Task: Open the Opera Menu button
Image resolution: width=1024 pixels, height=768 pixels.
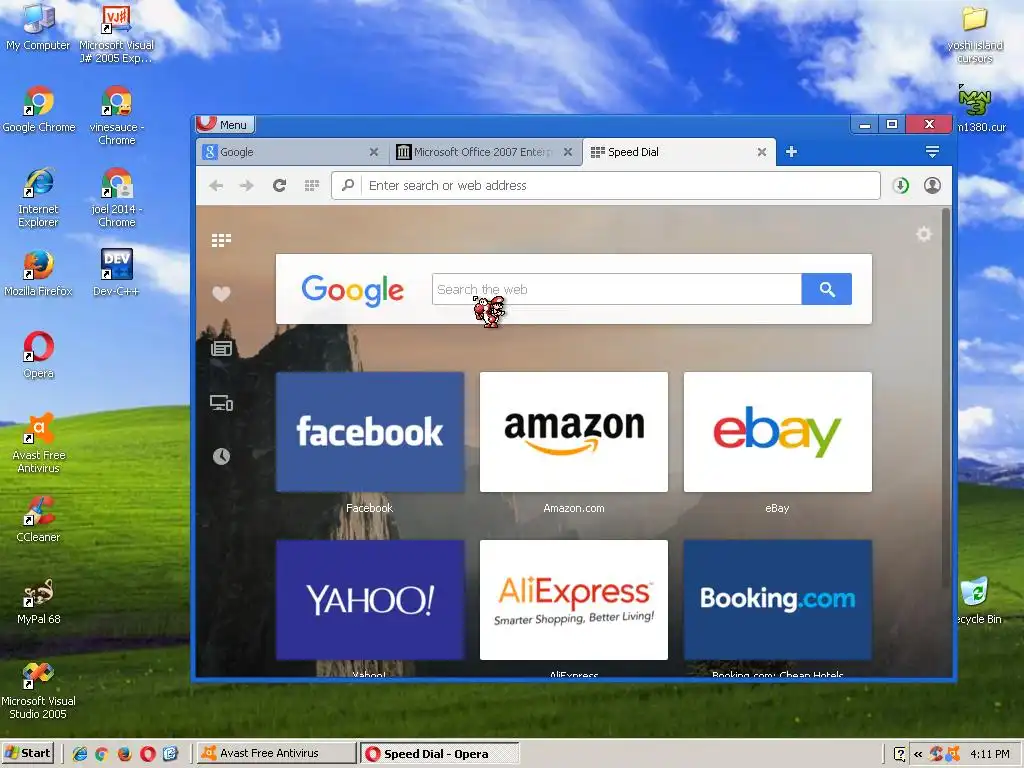Action: pos(225,124)
